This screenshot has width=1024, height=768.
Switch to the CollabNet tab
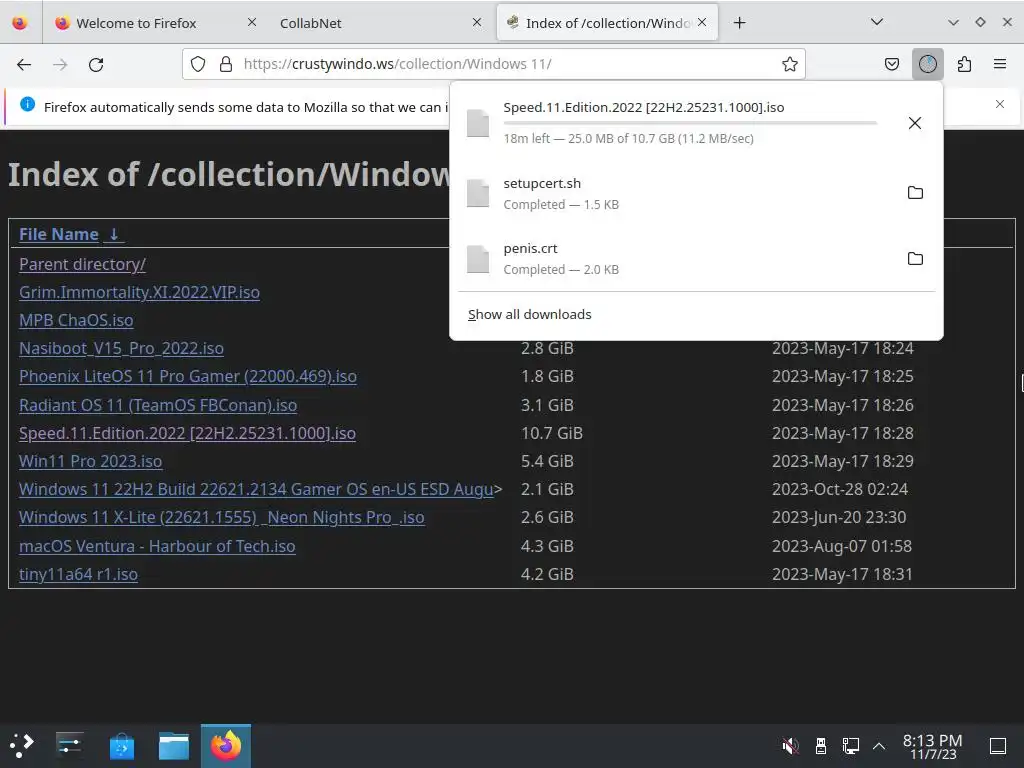381,23
